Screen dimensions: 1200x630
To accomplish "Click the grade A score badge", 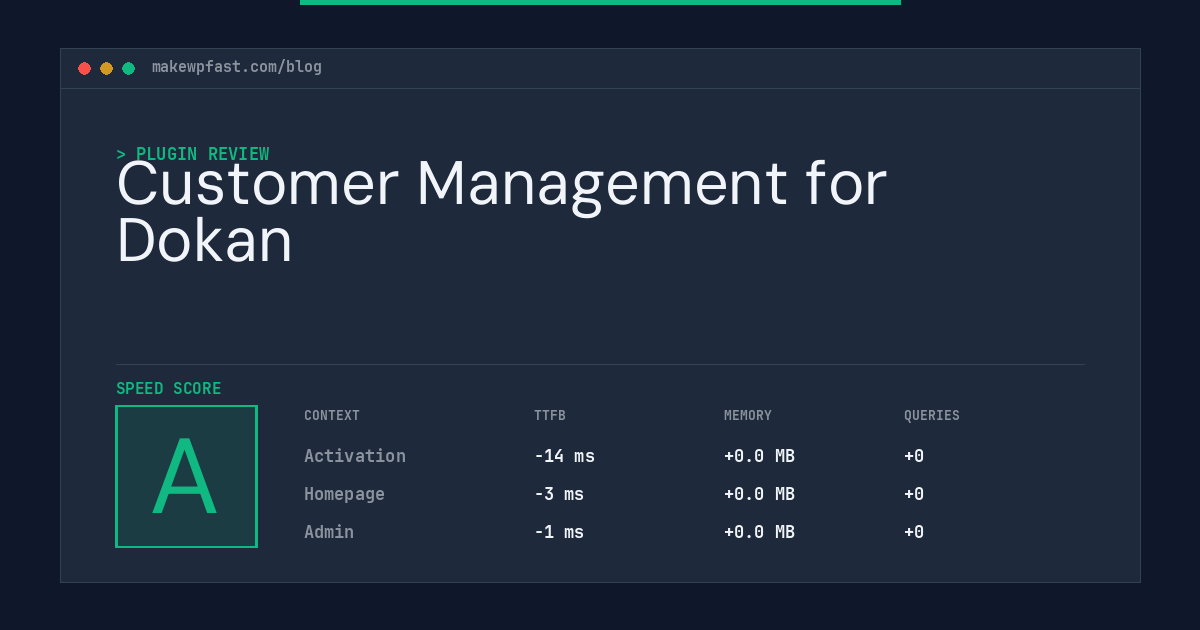I will (x=186, y=476).
